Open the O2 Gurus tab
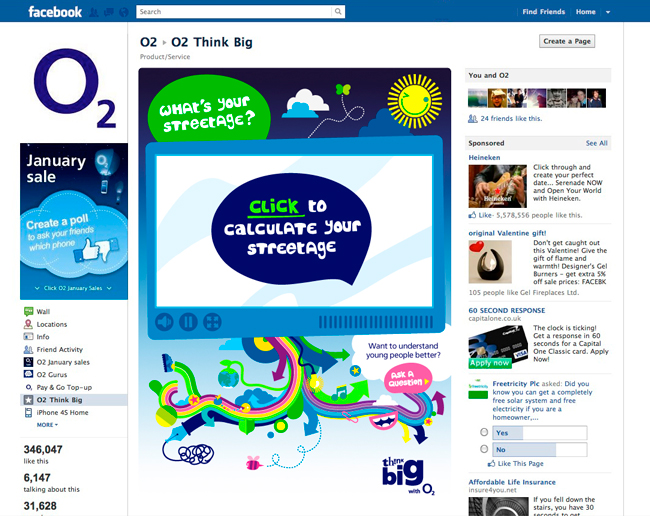Image resolution: width=650 pixels, height=516 pixels. coord(52,375)
